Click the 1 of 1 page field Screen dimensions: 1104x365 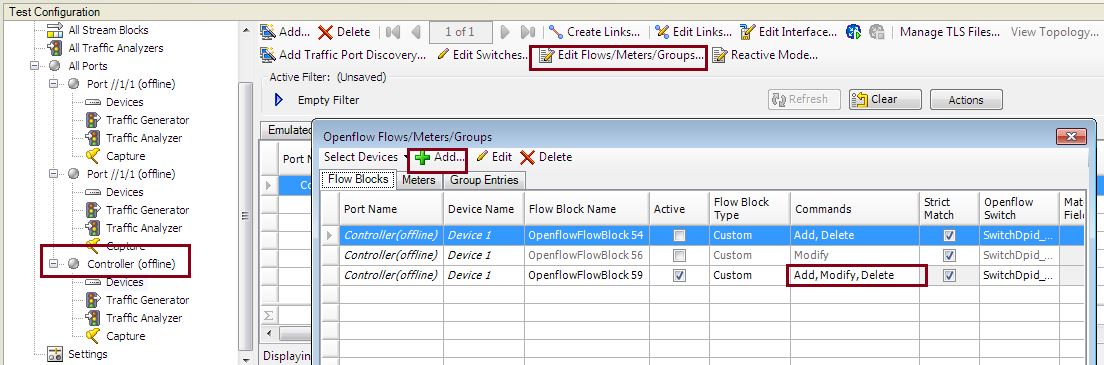tap(460, 32)
